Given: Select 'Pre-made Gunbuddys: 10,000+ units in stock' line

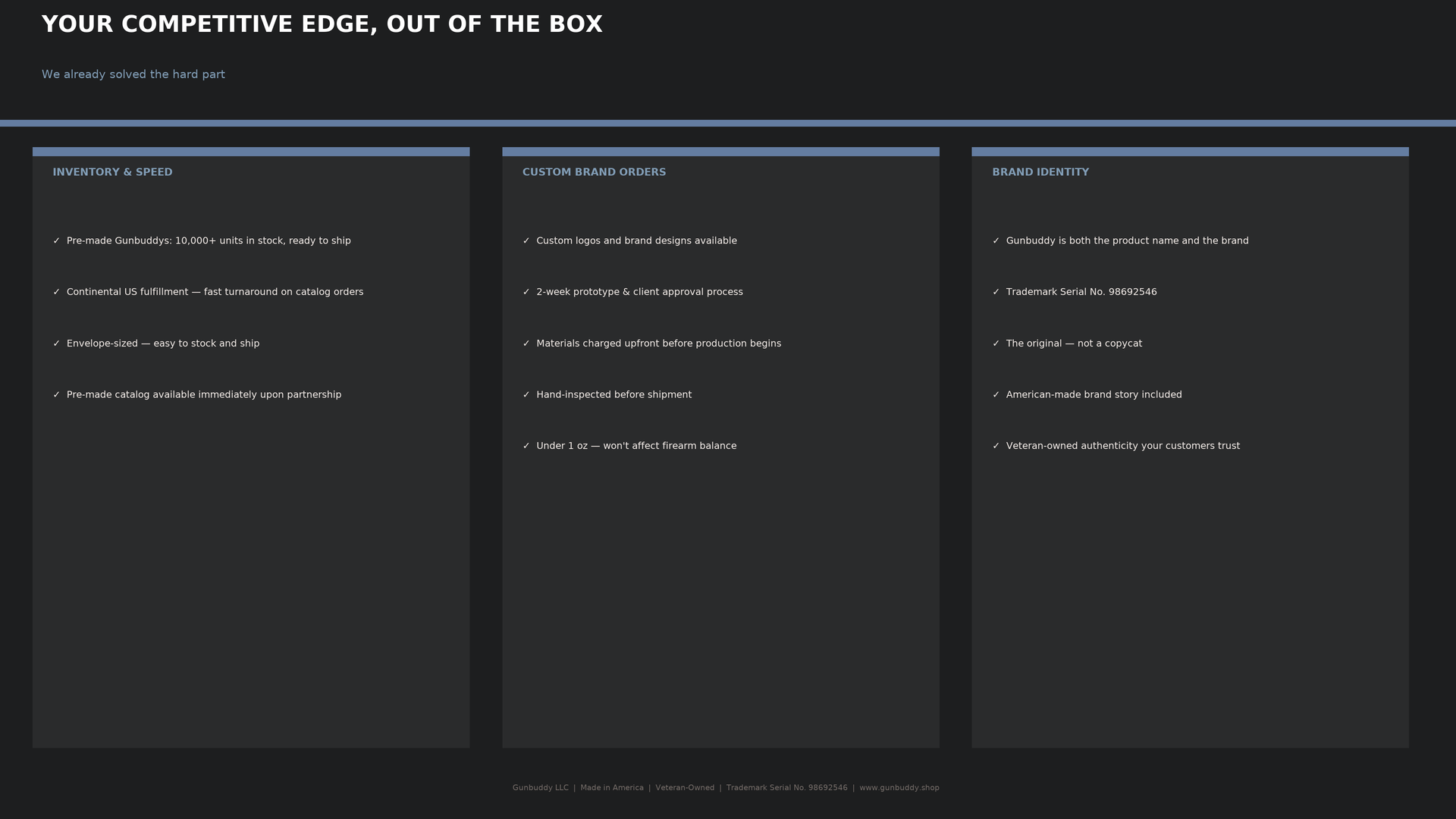Looking at the screenshot, I should click(x=209, y=240).
